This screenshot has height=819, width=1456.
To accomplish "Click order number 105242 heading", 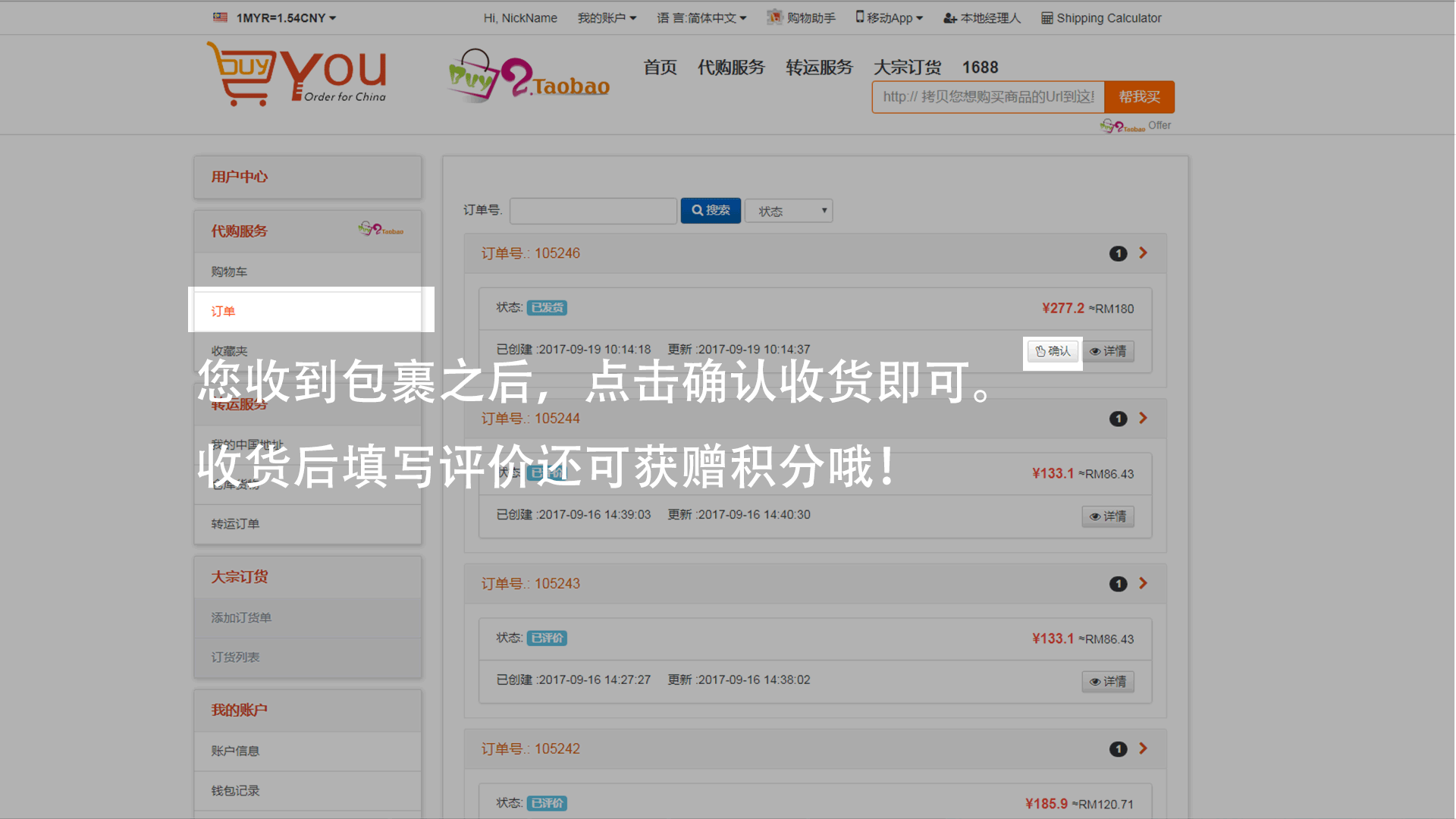I will 531,750.
